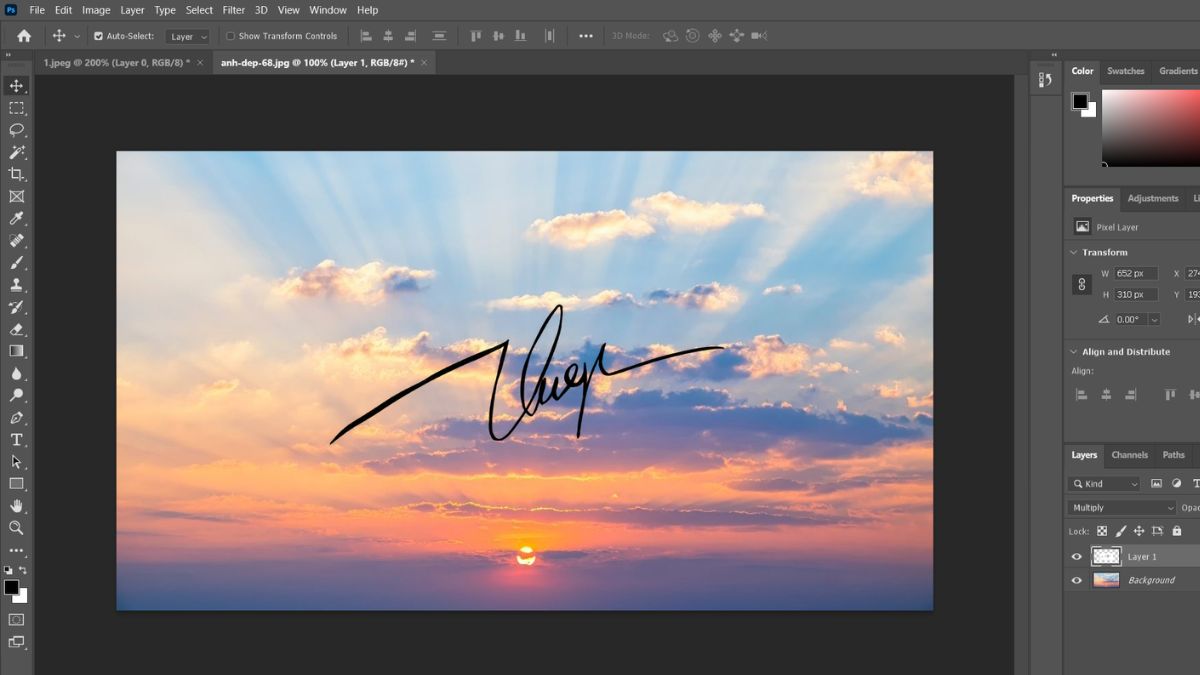1200x675 pixels.
Task: Enable Show Transform Controls
Action: click(231, 35)
